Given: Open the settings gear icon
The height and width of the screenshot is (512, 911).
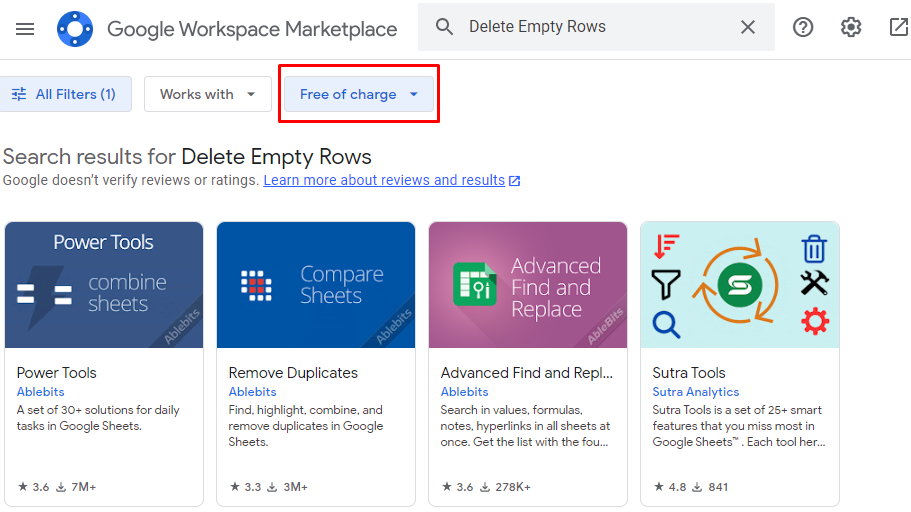Looking at the screenshot, I should [x=851, y=27].
